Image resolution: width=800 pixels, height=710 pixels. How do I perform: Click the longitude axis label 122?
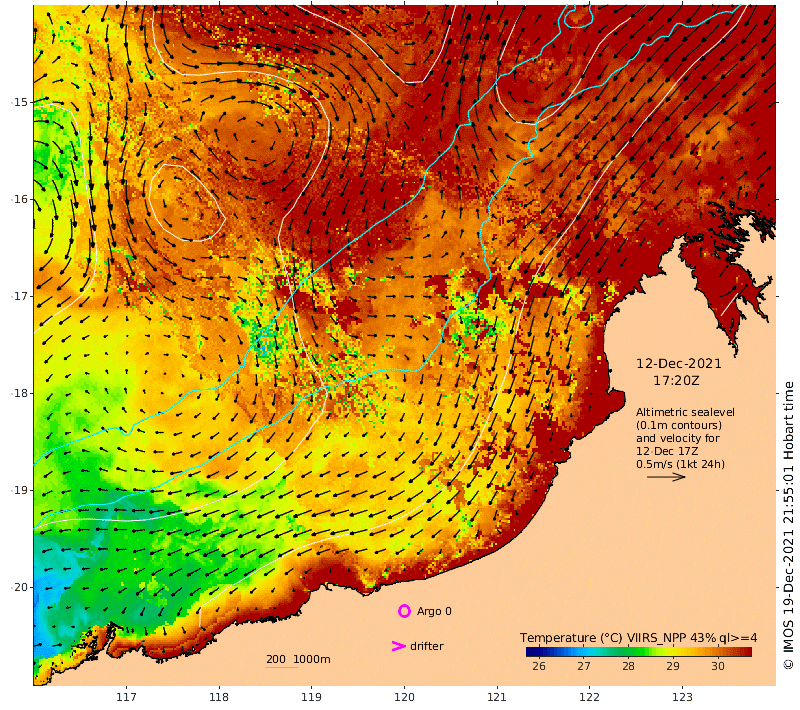[x=589, y=697]
